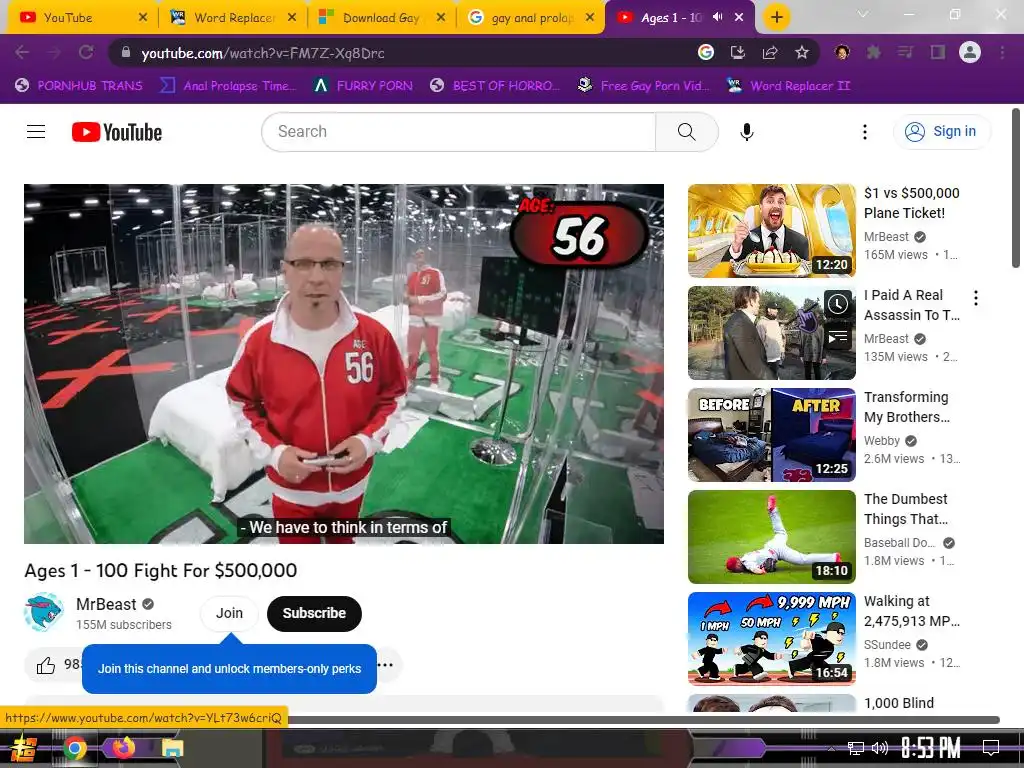Click the page vertical scrollbar
The height and width of the screenshot is (768, 1024).
(x=1016, y=188)
